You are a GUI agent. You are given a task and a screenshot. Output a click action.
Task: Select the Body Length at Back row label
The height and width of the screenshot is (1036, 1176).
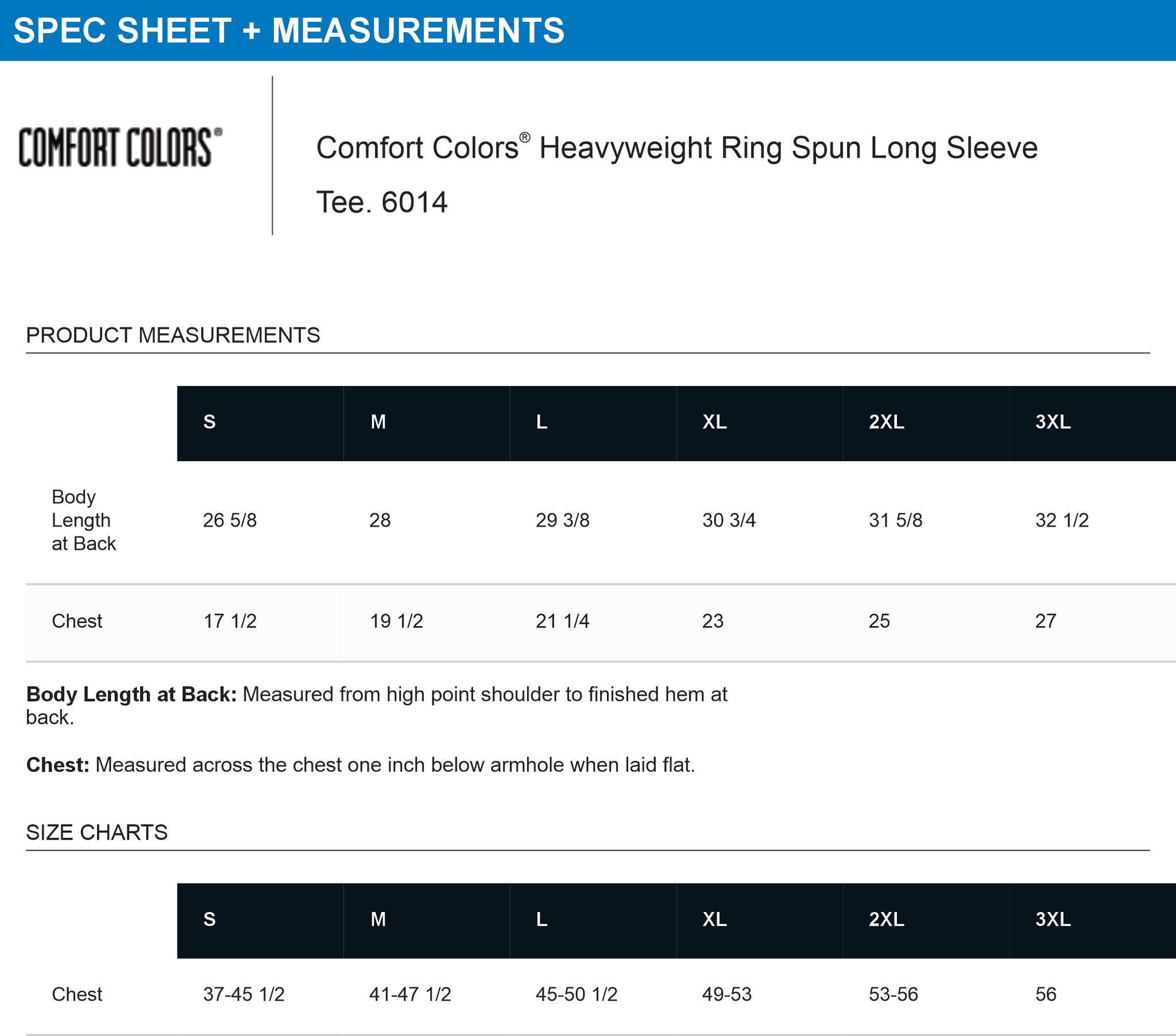pyautogui.click(x=83, y=520)
